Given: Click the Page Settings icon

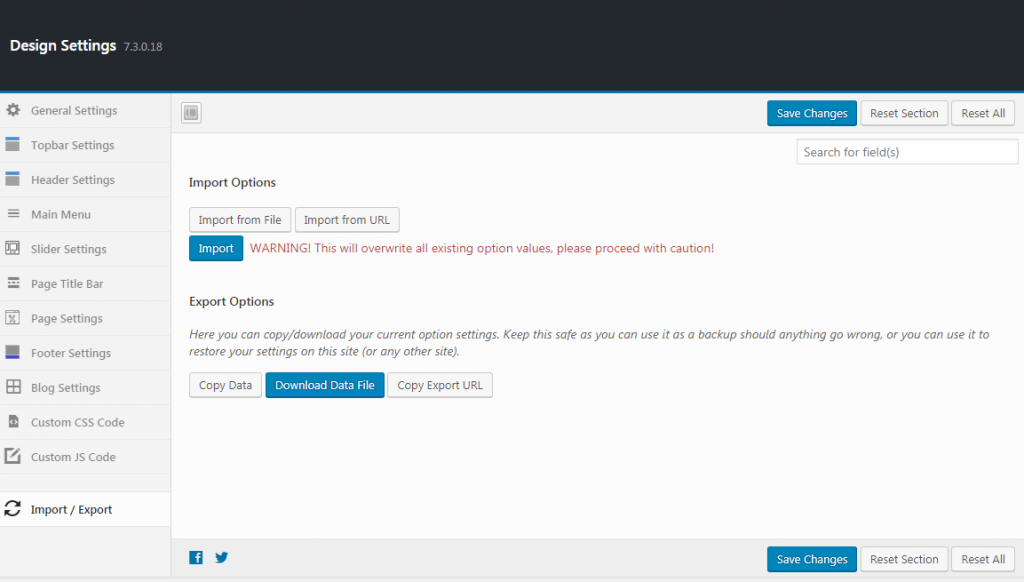Looking at the screenshot, I should [x=12, y=317].
